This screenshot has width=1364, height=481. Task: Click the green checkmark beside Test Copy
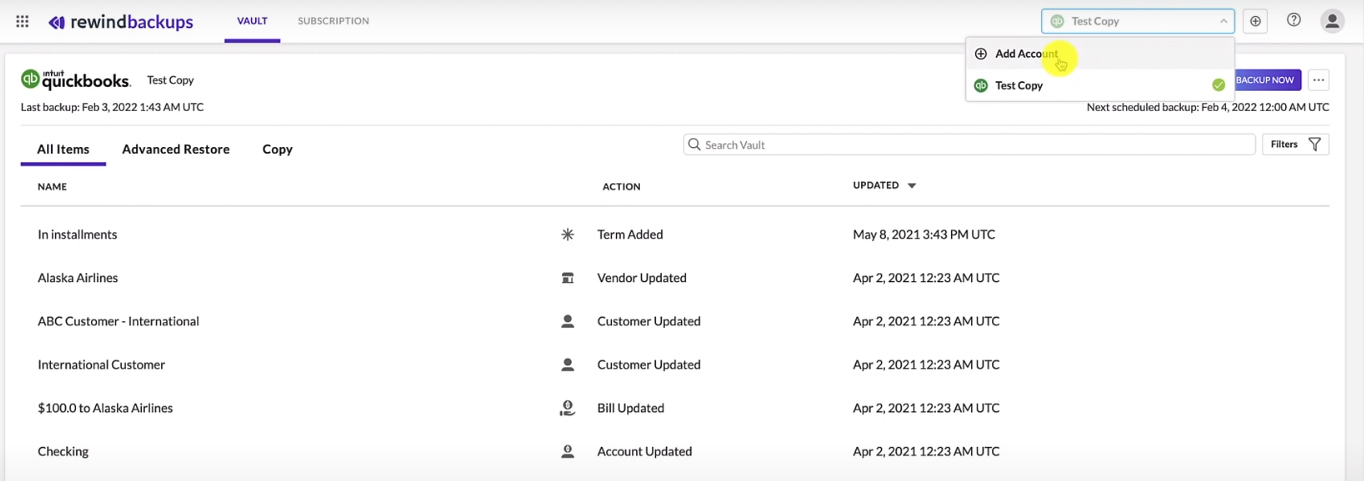[x=1218, y=85]
